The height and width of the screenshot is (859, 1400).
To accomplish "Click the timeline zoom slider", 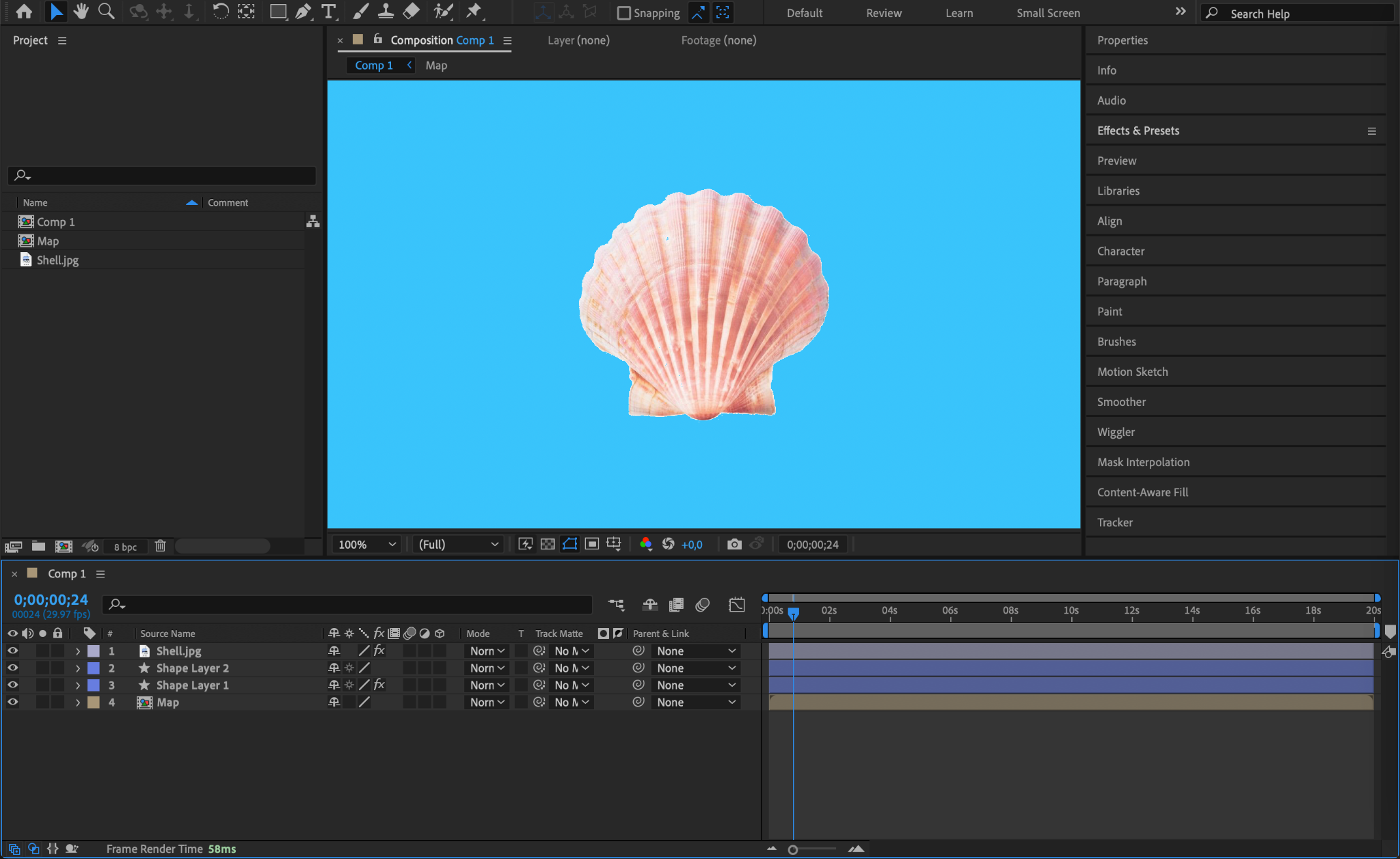I will [793, 849].
